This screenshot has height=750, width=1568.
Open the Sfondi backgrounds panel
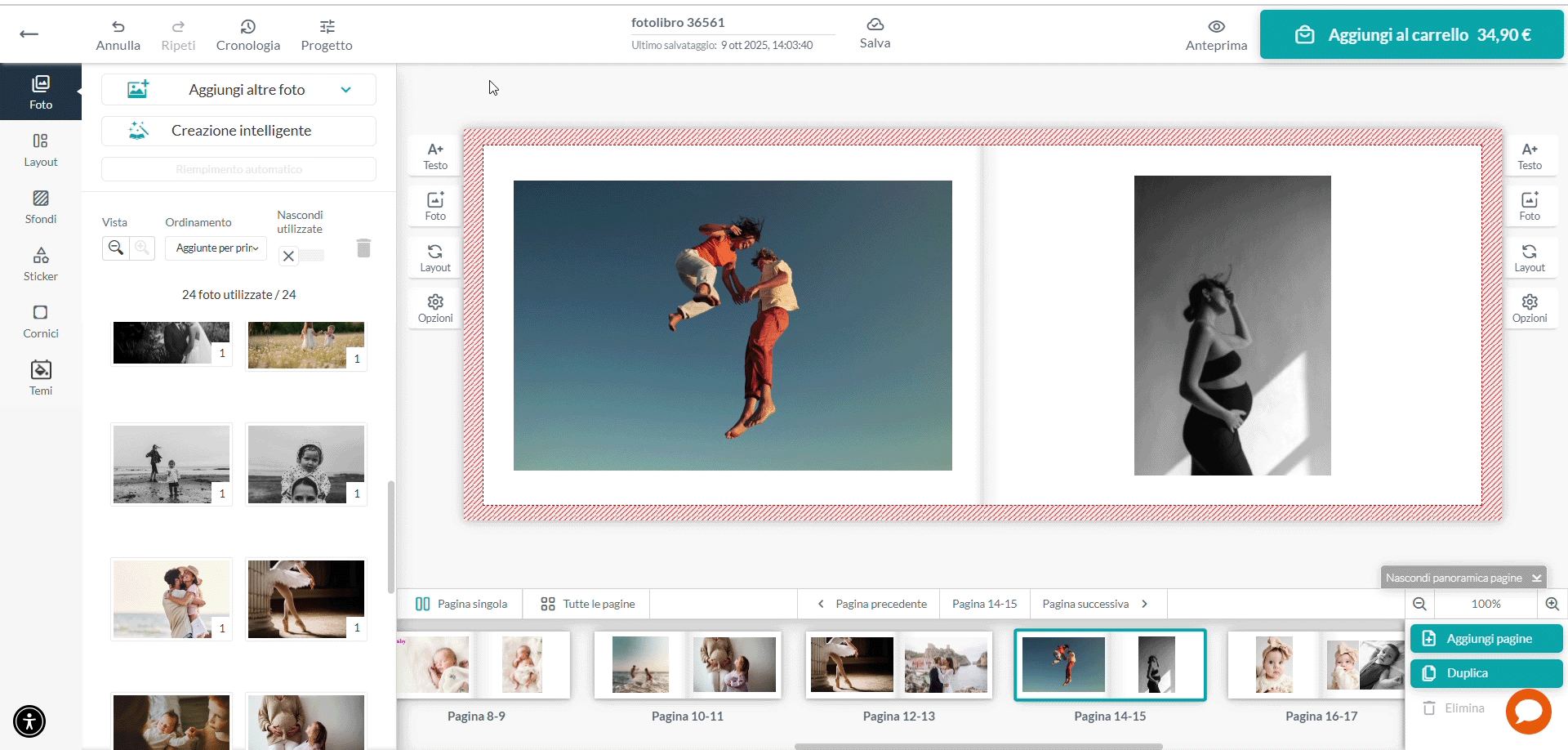click(x=41, y=208)
